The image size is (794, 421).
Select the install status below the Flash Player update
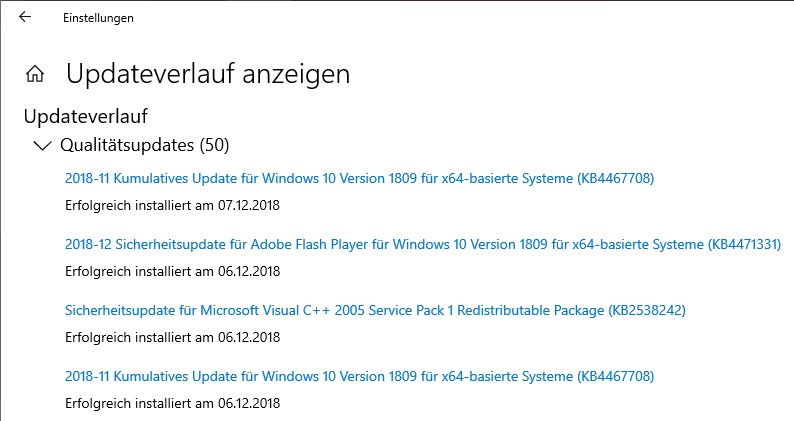tap(172, 271)
